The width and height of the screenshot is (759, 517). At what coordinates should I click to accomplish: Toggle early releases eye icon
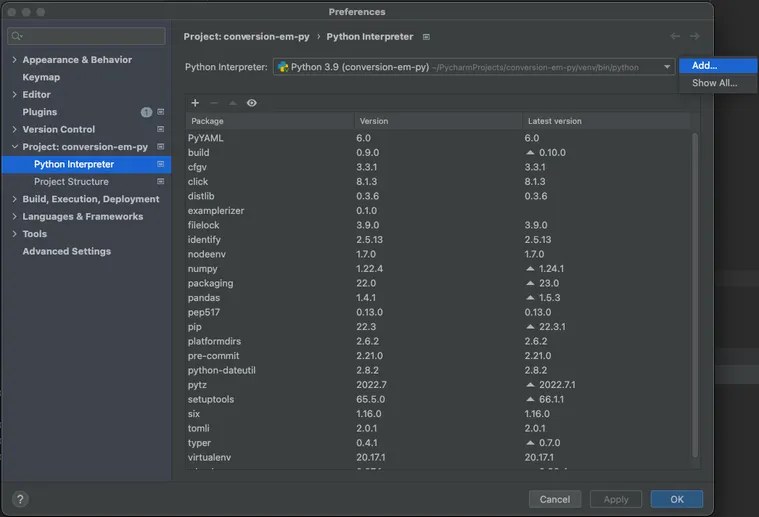[252, 103]
